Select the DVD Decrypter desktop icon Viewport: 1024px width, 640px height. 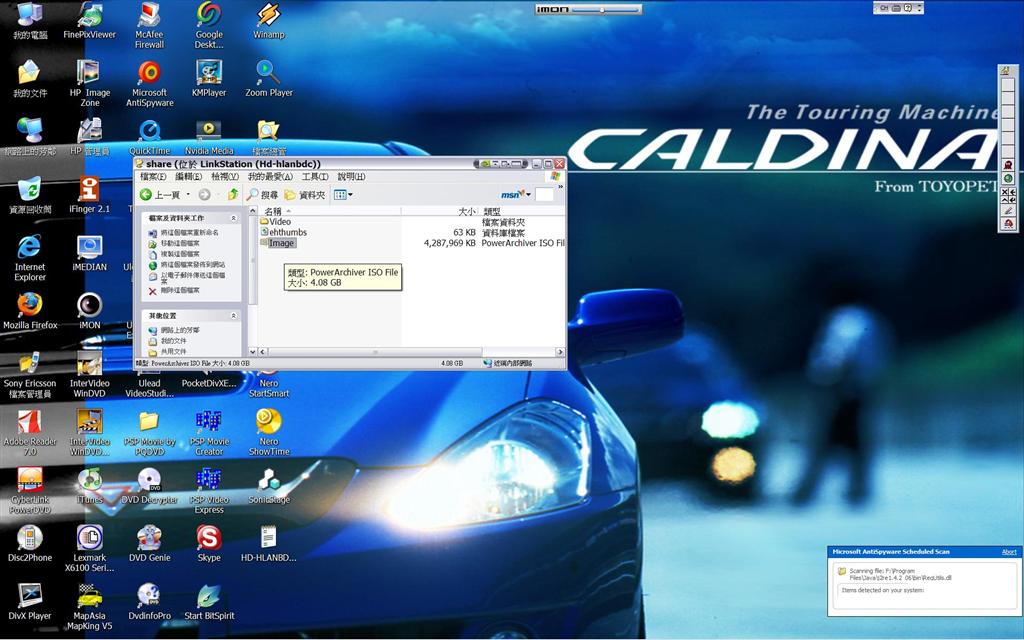(x=149, y=487)
